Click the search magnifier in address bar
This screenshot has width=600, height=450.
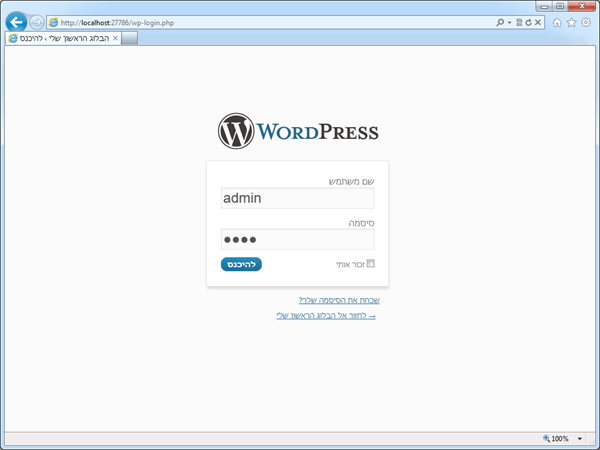click(x=500, y=23)
